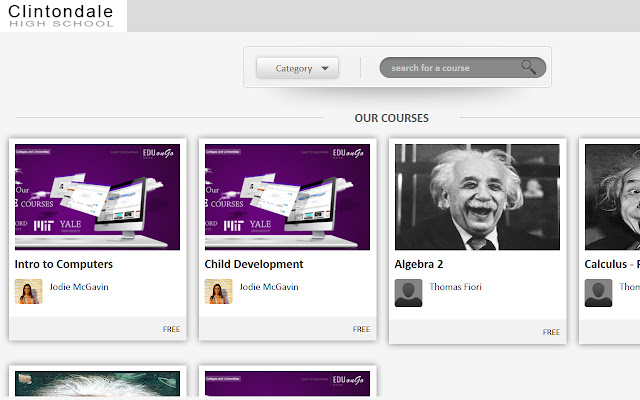Click Jodie McGavin name under Intro to Computers
The height and width of the screenshot is (400, 640).
click(79, 287)
